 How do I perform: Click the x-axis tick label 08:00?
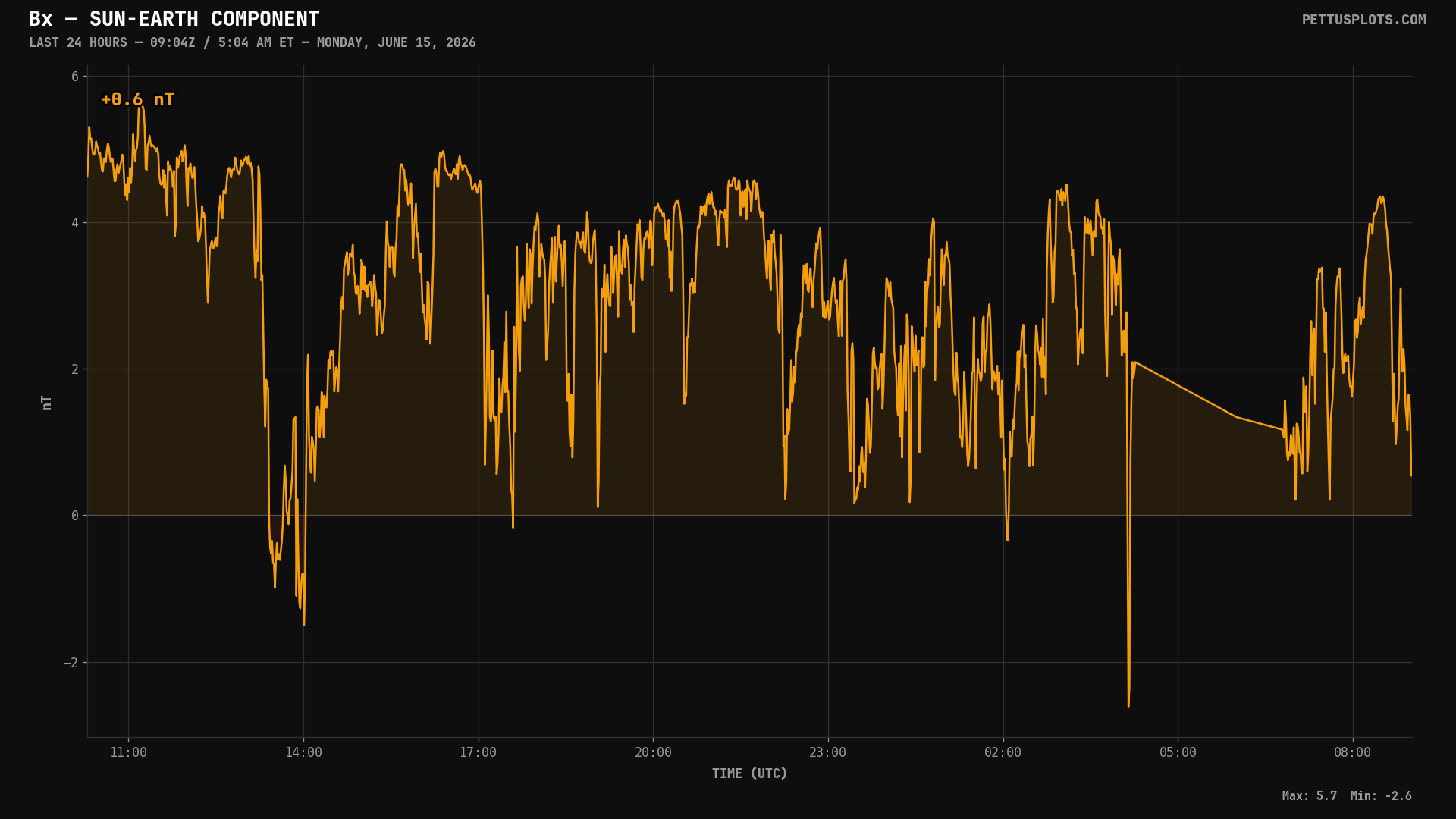[1352, 752]
